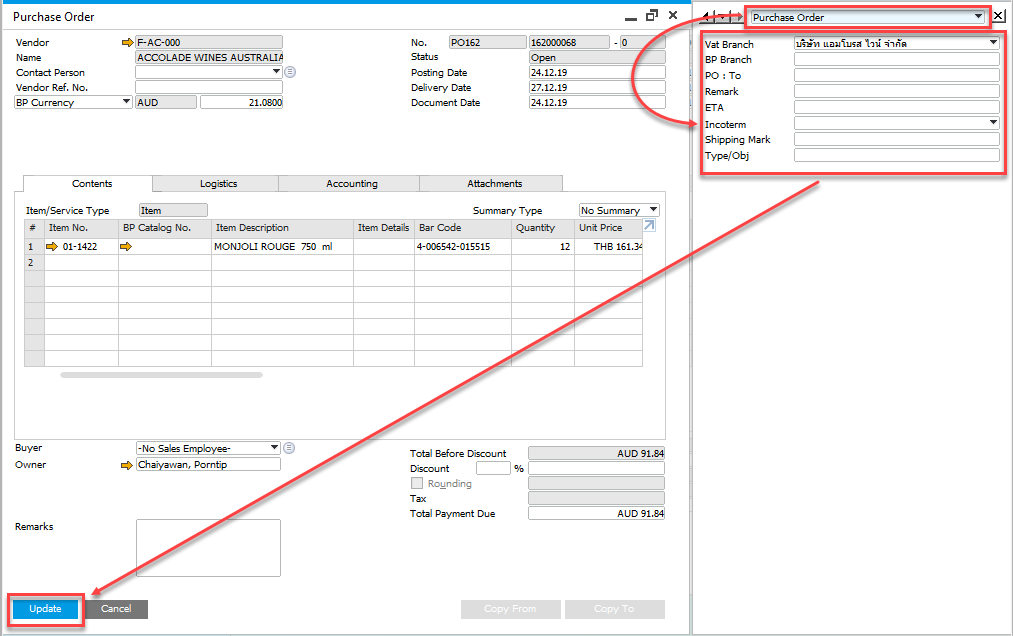The width and height of the screenshot is (1013, 636).
Task: Open the Owner link arrow beside Chaiyawan, Porntip
Action: (127, 465)
